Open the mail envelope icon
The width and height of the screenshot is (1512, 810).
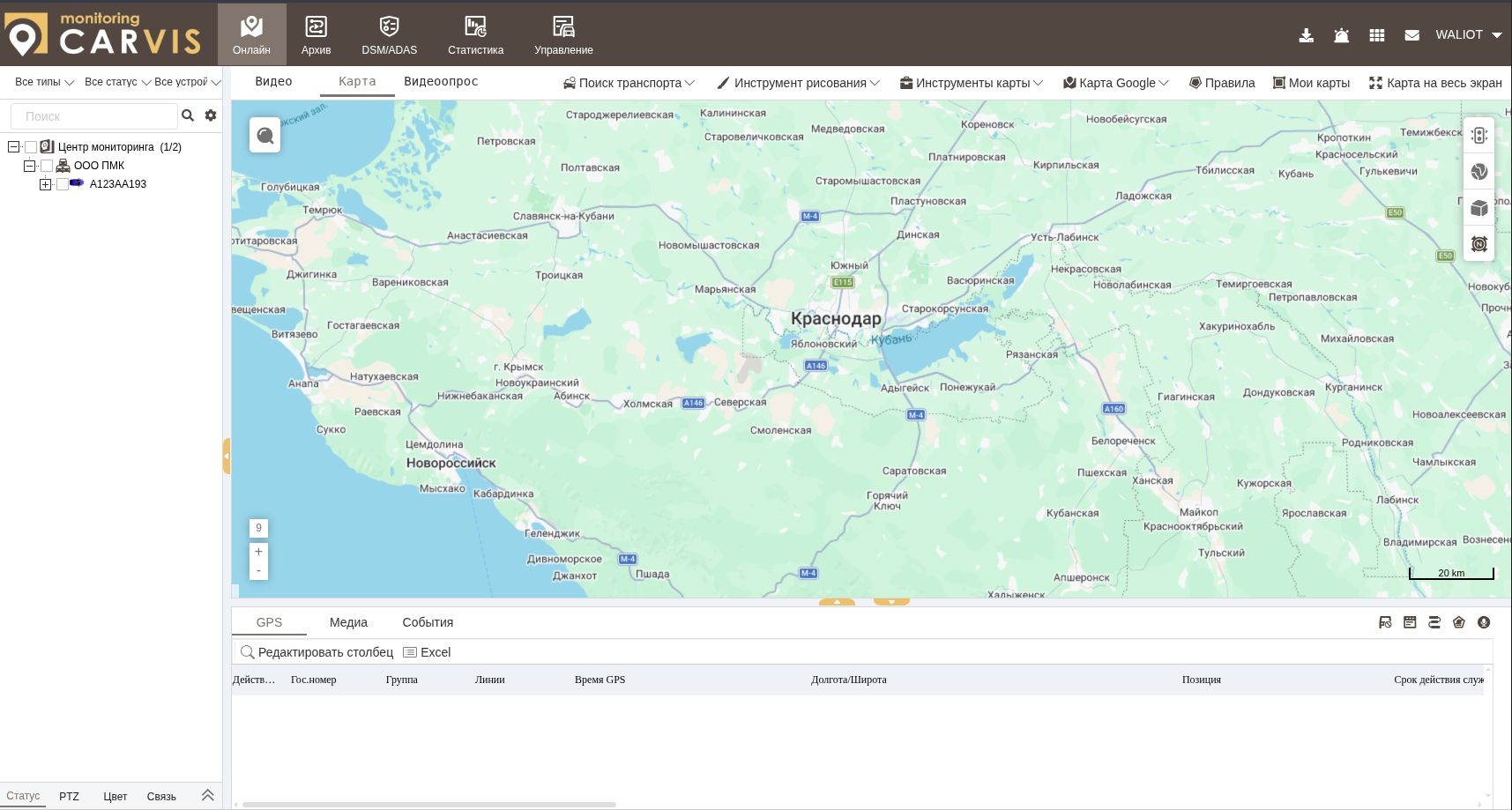point(1411,35)
